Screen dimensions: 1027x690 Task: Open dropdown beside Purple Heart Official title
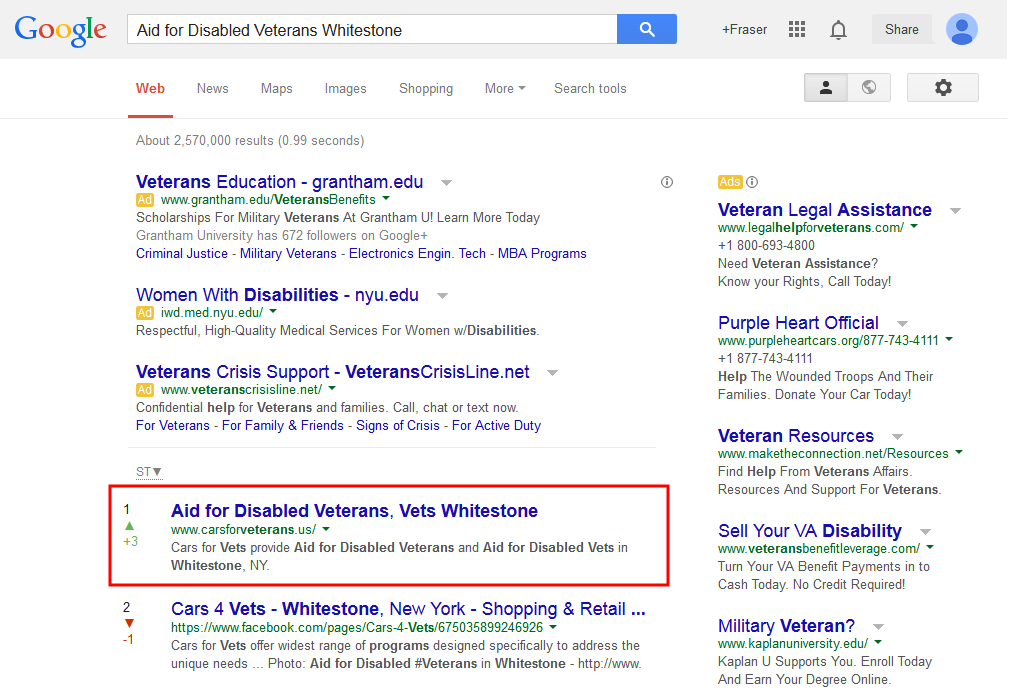[x=902, y=324]
